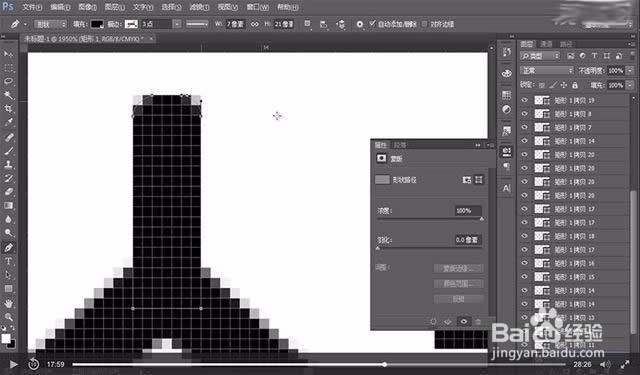Play the video
This screenshot has height=375, width=640.
pyautogui.click(x=13, y=364)
